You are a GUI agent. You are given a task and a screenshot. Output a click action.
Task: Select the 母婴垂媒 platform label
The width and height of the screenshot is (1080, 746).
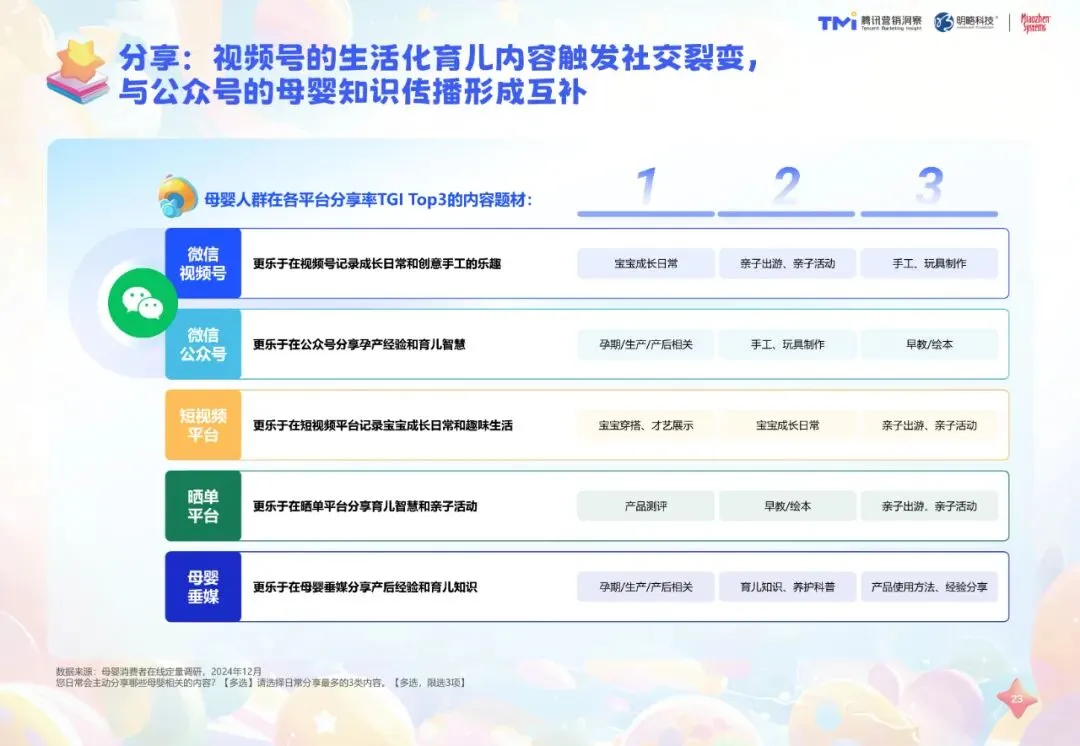pyautogui.click(x=203, y=587)
